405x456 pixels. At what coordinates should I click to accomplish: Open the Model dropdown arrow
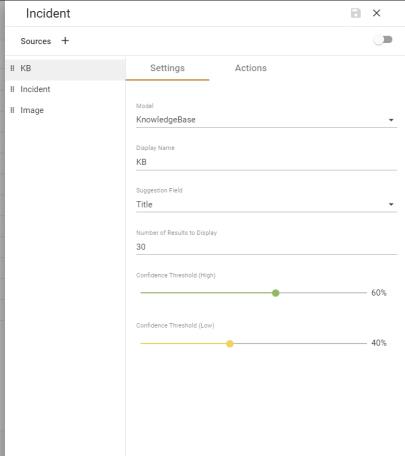(x=391, y=120)
